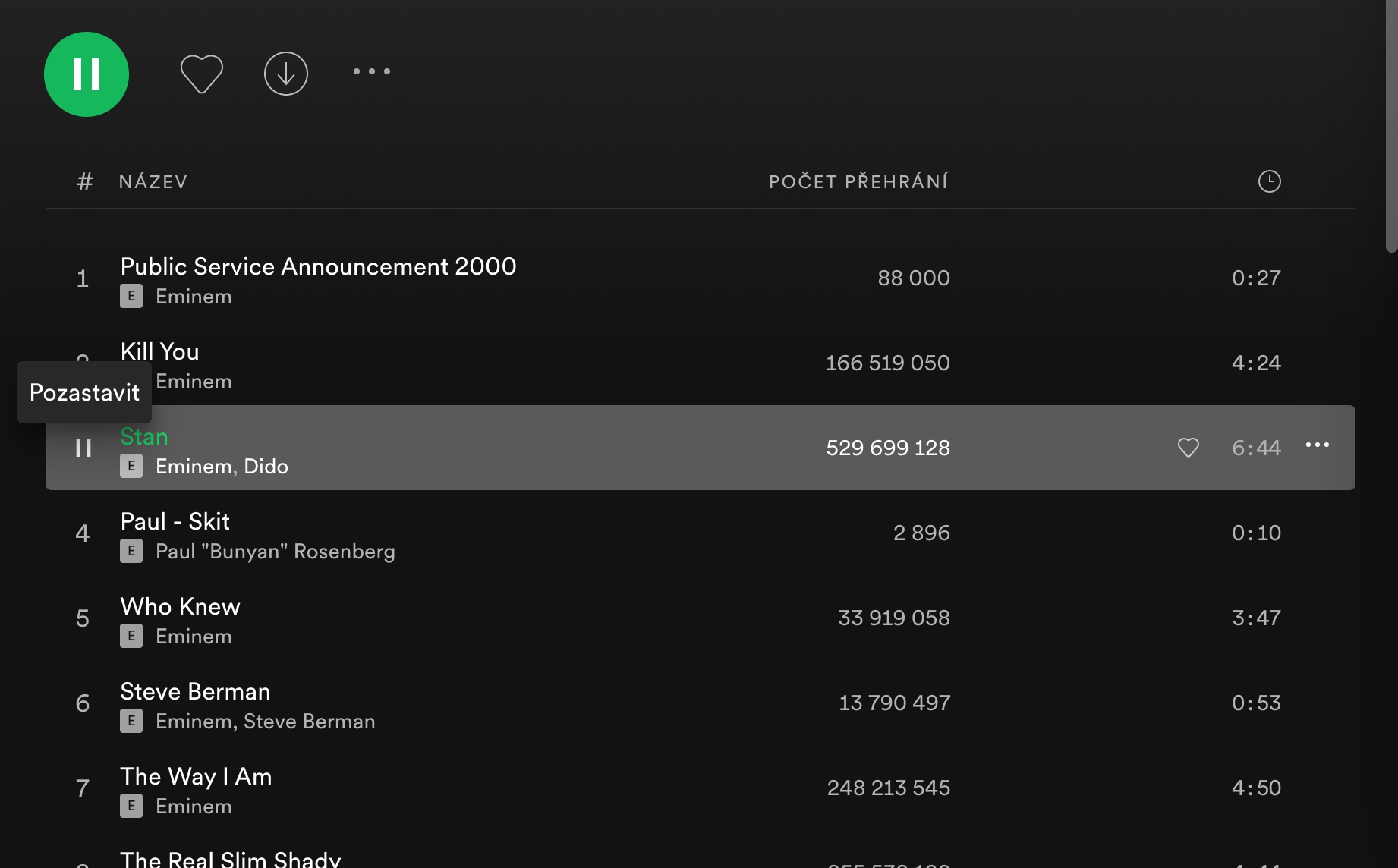This screenshot has width=1398, height=868.
Task: Open Paul "Bunyan" Rosenberg artist link
Action: pyautogui.click(x=275, y=552)
